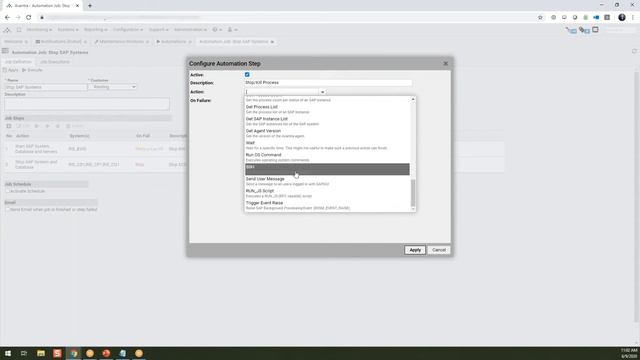The width and height of the screenshot is (640, 360).
Task: Click the browser back arrow
Action: click(x=7, y=18)
